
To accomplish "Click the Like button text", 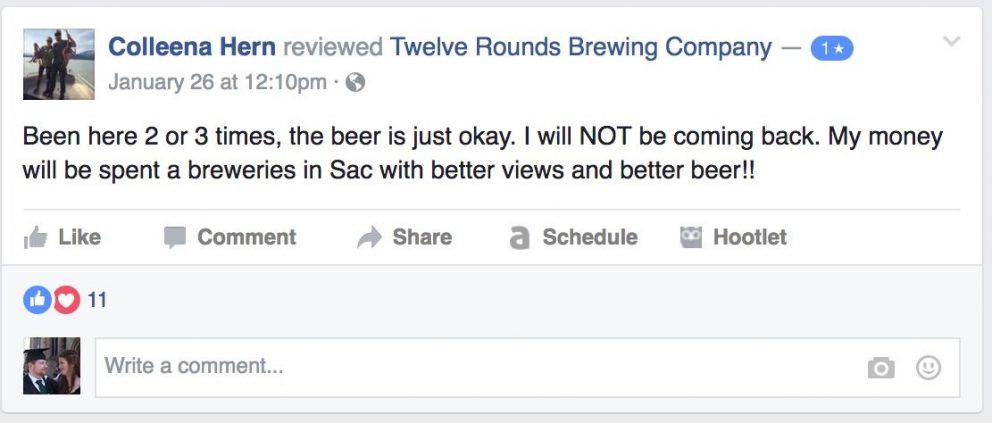I will click(80, 237).
